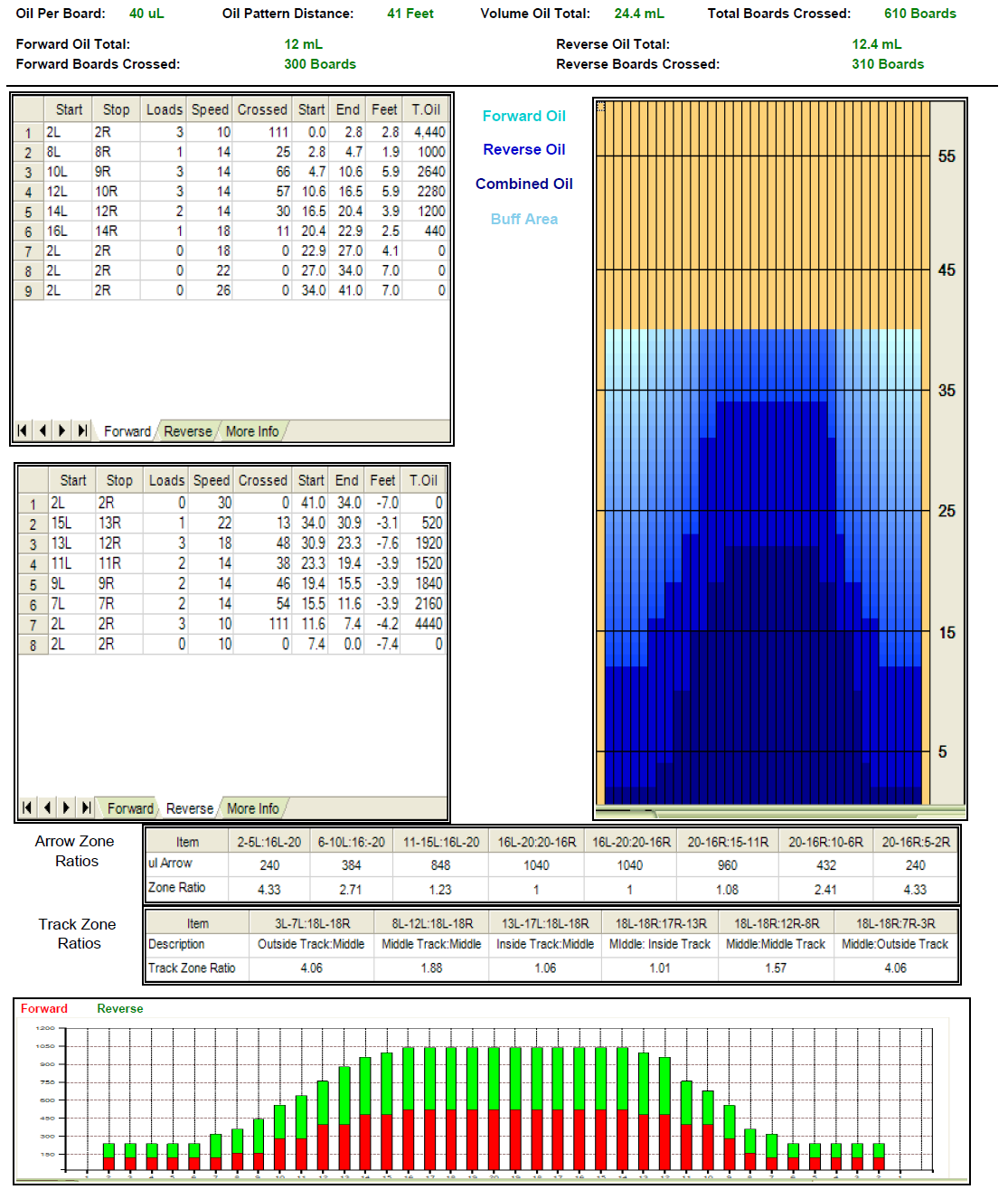Viewport: 1008px width, 1199px height.
Task: Click previous sheet arrow in upper table
Action: [x=42, y=430]
